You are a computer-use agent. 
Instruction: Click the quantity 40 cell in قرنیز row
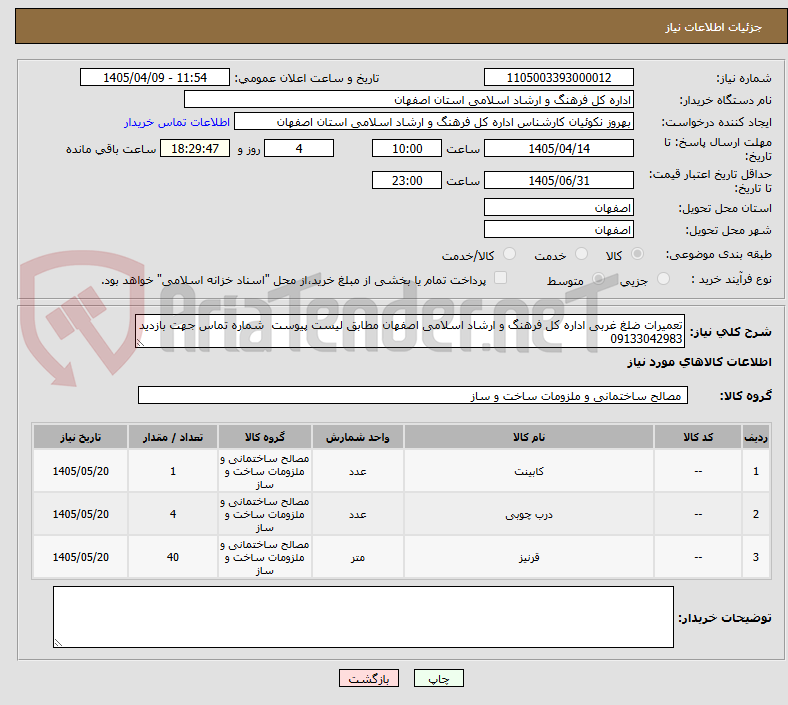[x=173, y=557]
